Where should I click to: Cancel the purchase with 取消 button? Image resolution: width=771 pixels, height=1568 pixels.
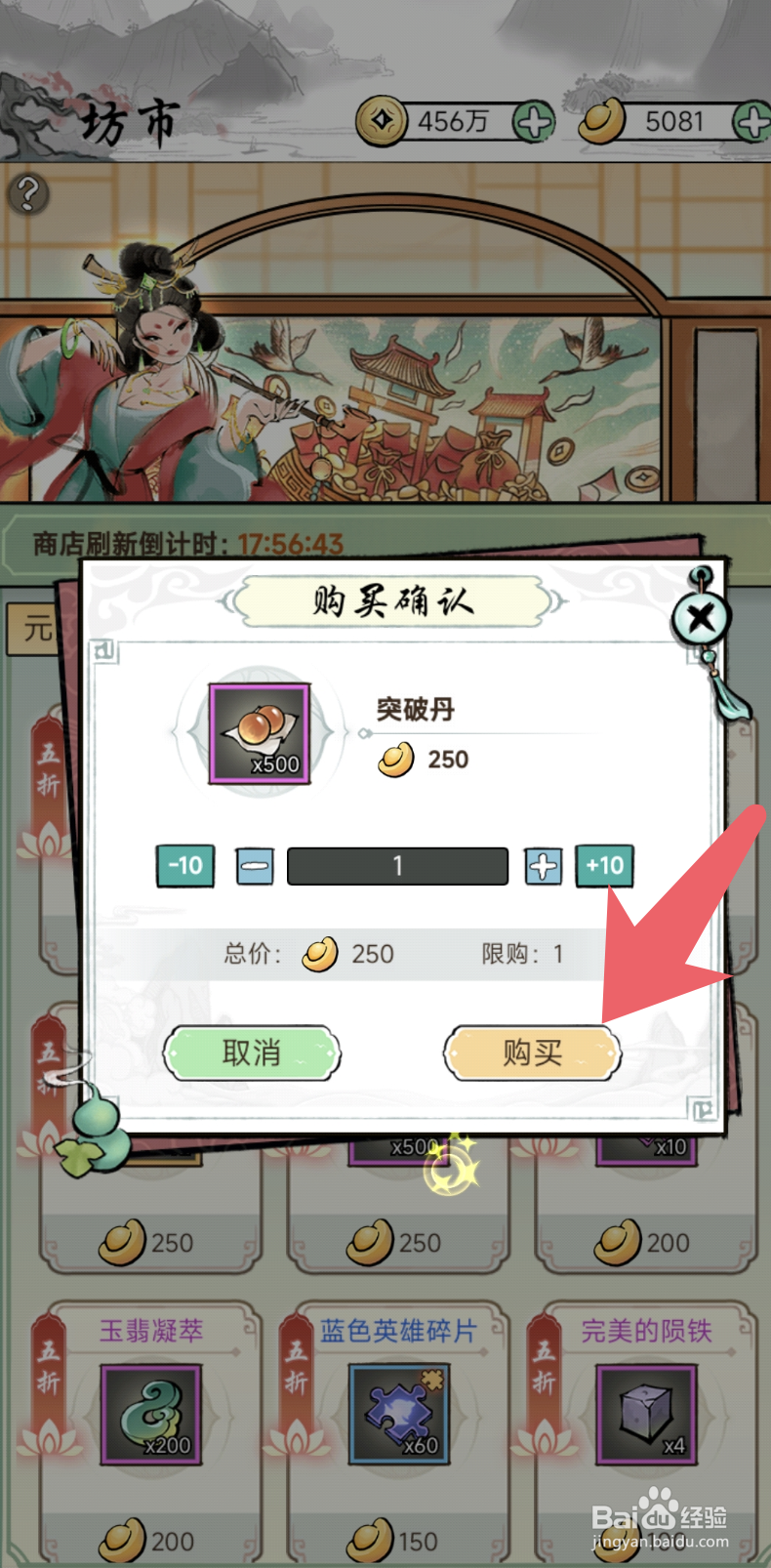tap(252, 1053)
